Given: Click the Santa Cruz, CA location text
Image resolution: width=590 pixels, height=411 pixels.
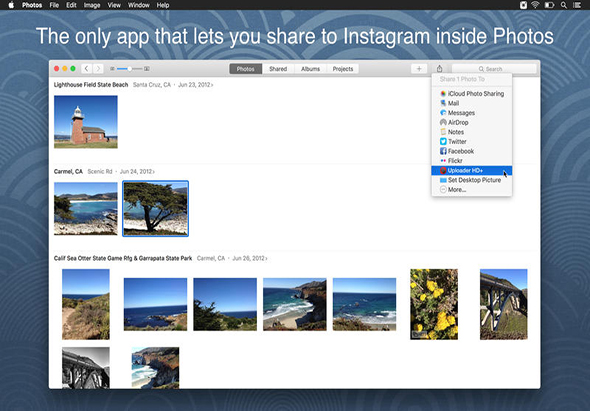Looking at the screenshot, I should 152,85.
